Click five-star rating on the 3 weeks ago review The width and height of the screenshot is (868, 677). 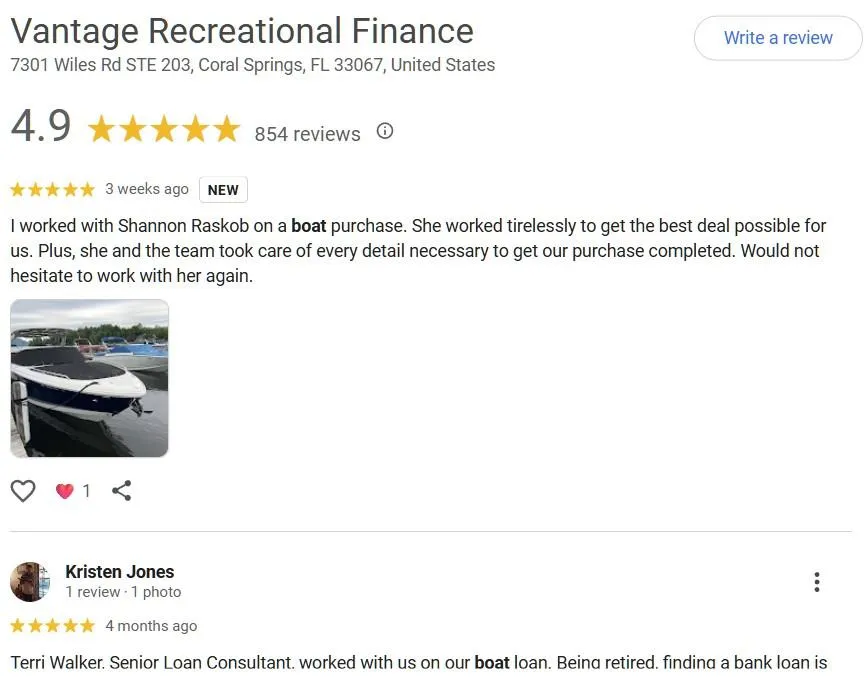(53, 190)
